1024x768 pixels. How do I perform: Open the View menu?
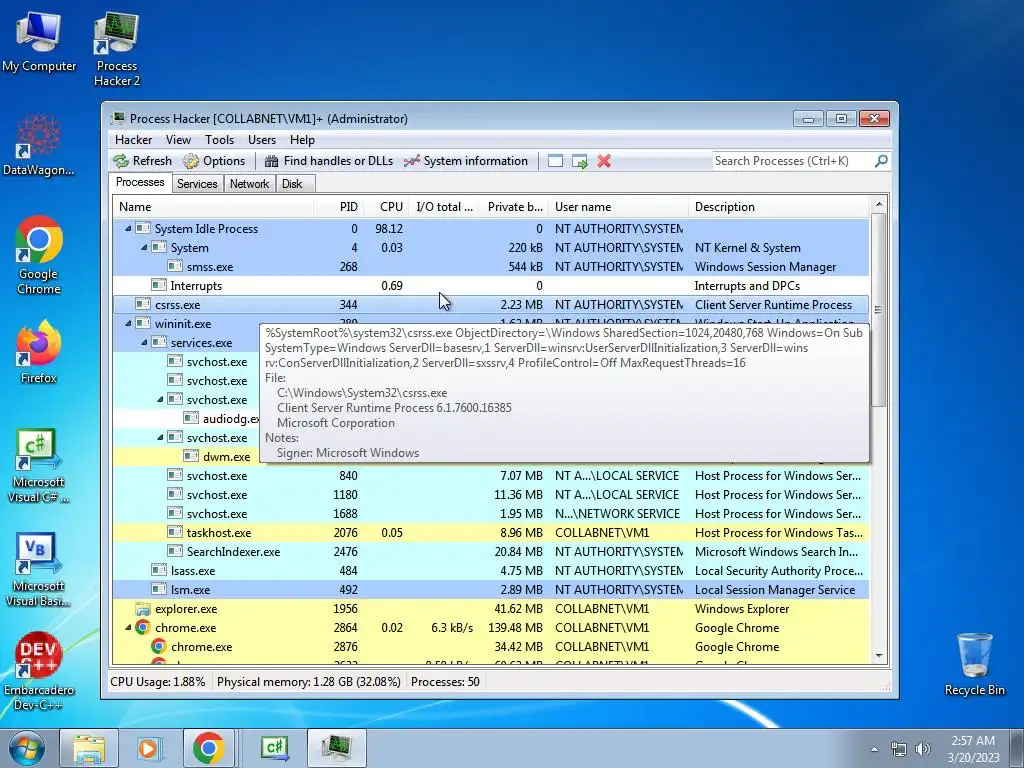point(178,140)
